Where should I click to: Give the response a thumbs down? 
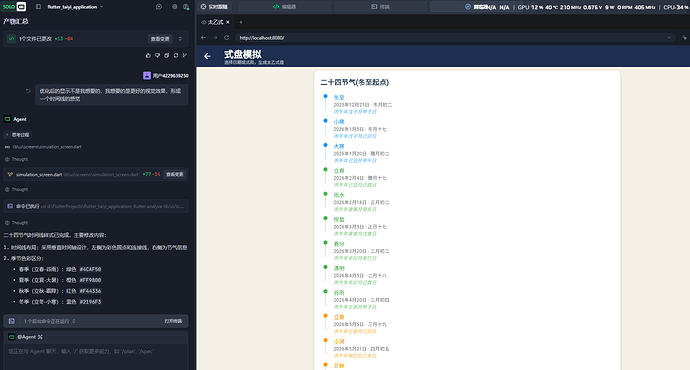pos(157,55)
